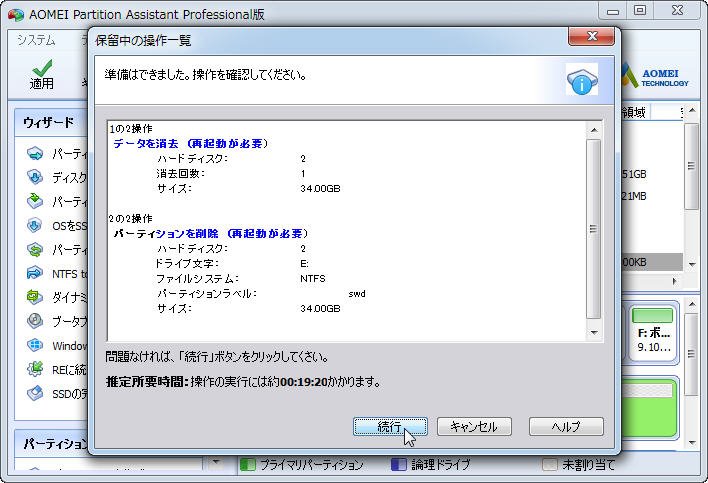The height and width of the screenshot is (483, 708).
Task: Click the キャンセル button in the dialog
Action: tap(474, 427)
